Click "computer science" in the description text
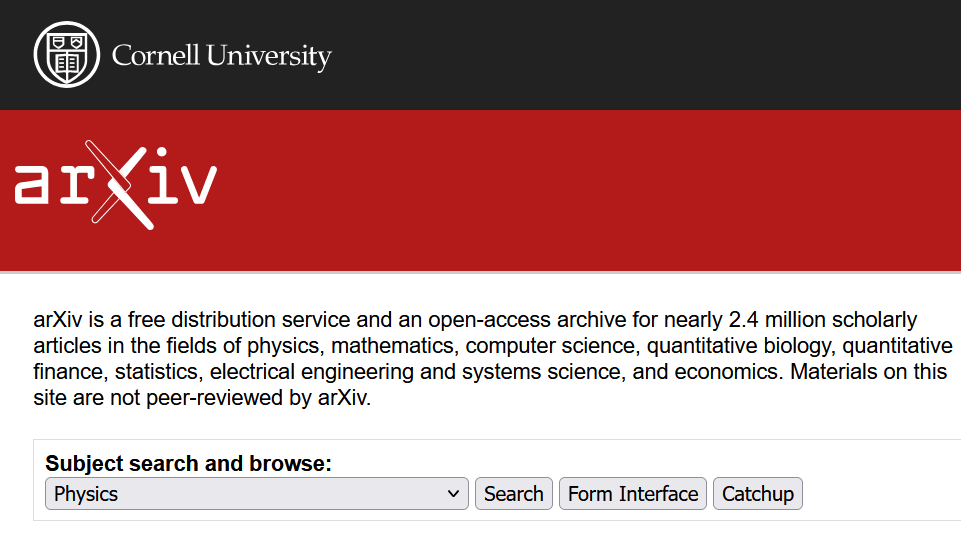Screen dimensions: 961x541 [552, 347]
